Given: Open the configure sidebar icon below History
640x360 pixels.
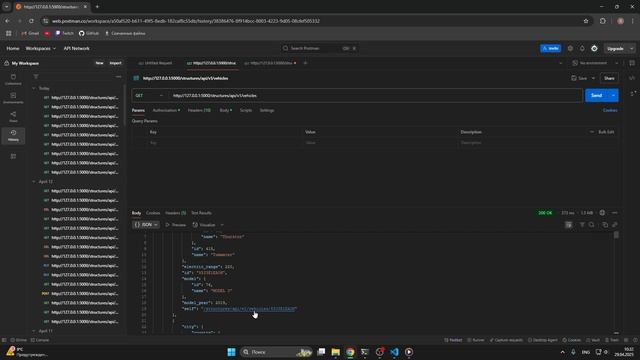Looking at the screenshot, I should click(13, 156).
